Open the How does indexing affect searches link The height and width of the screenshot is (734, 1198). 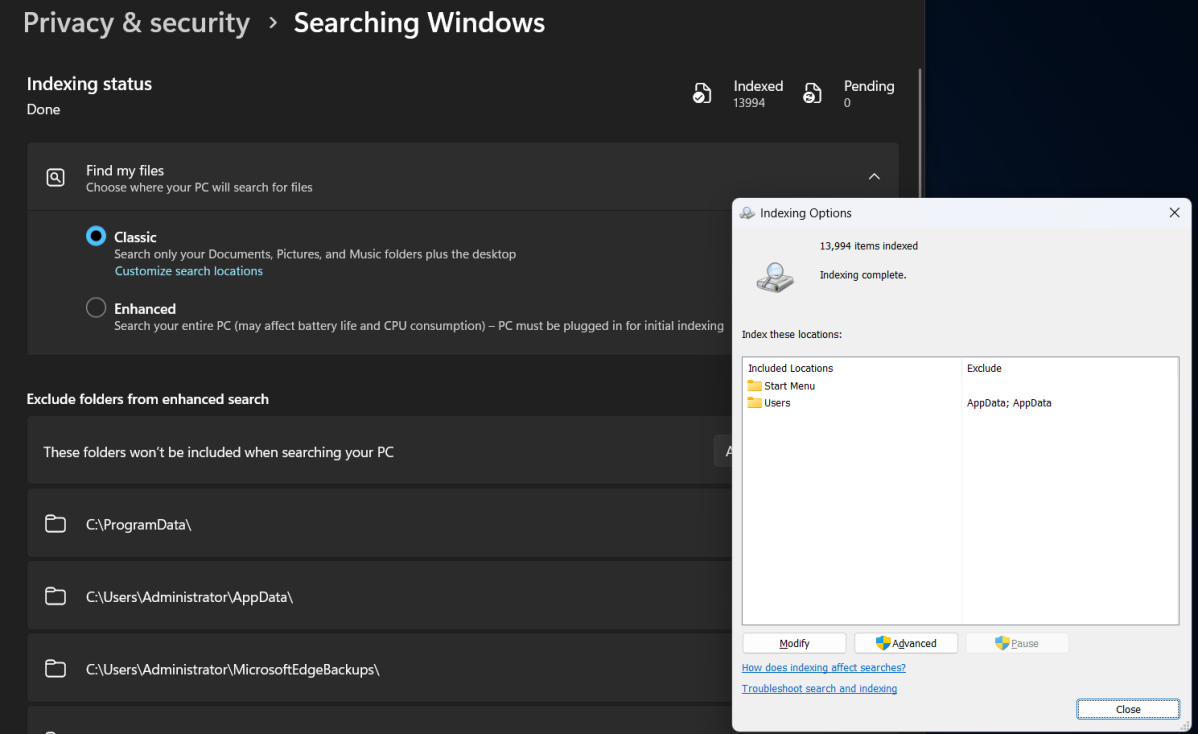pyautogui.click(x=823, y=667)
